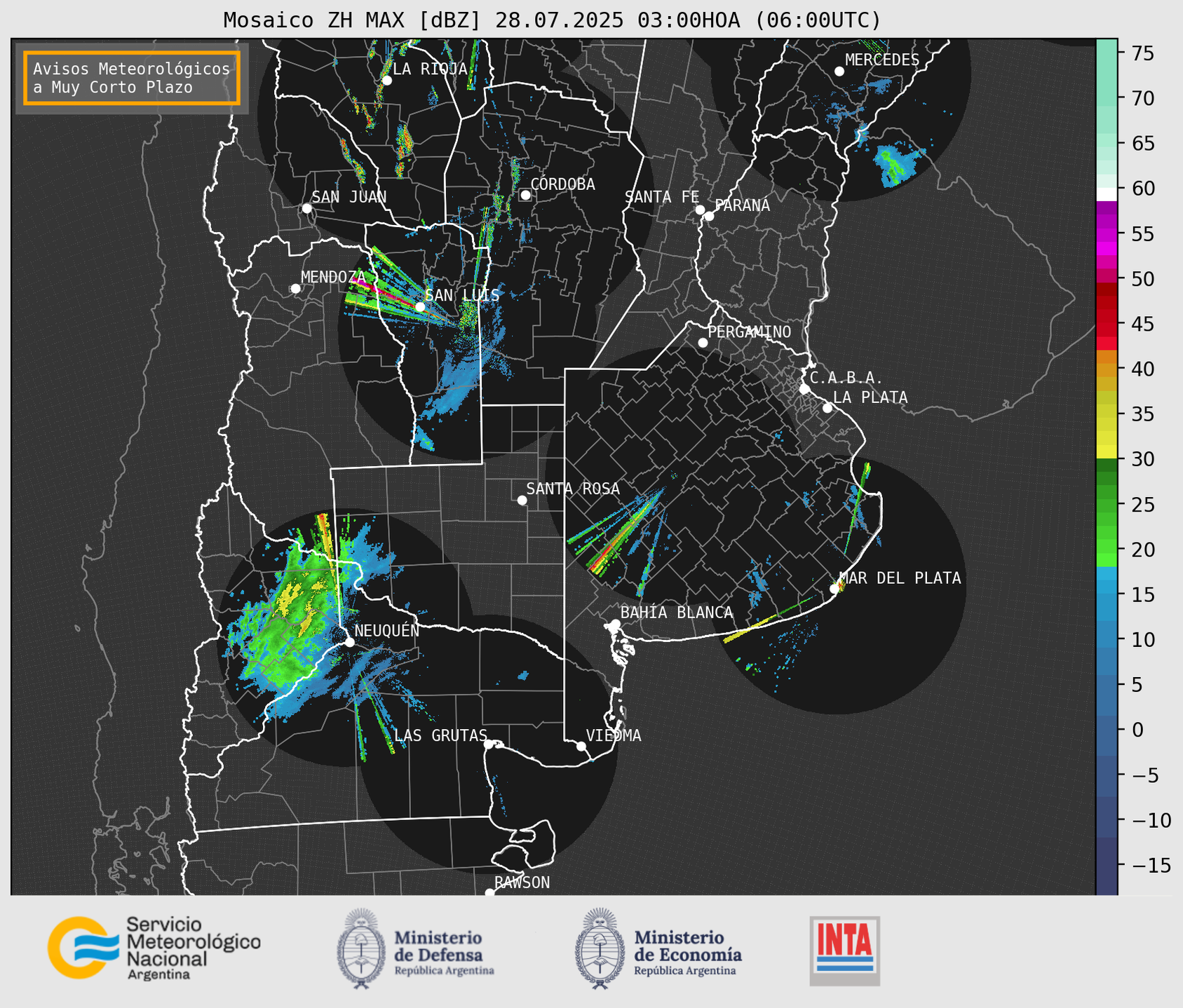Click the PARANÁ city marker dot
Screen dimensions: 1183x1008
[709, 216]
